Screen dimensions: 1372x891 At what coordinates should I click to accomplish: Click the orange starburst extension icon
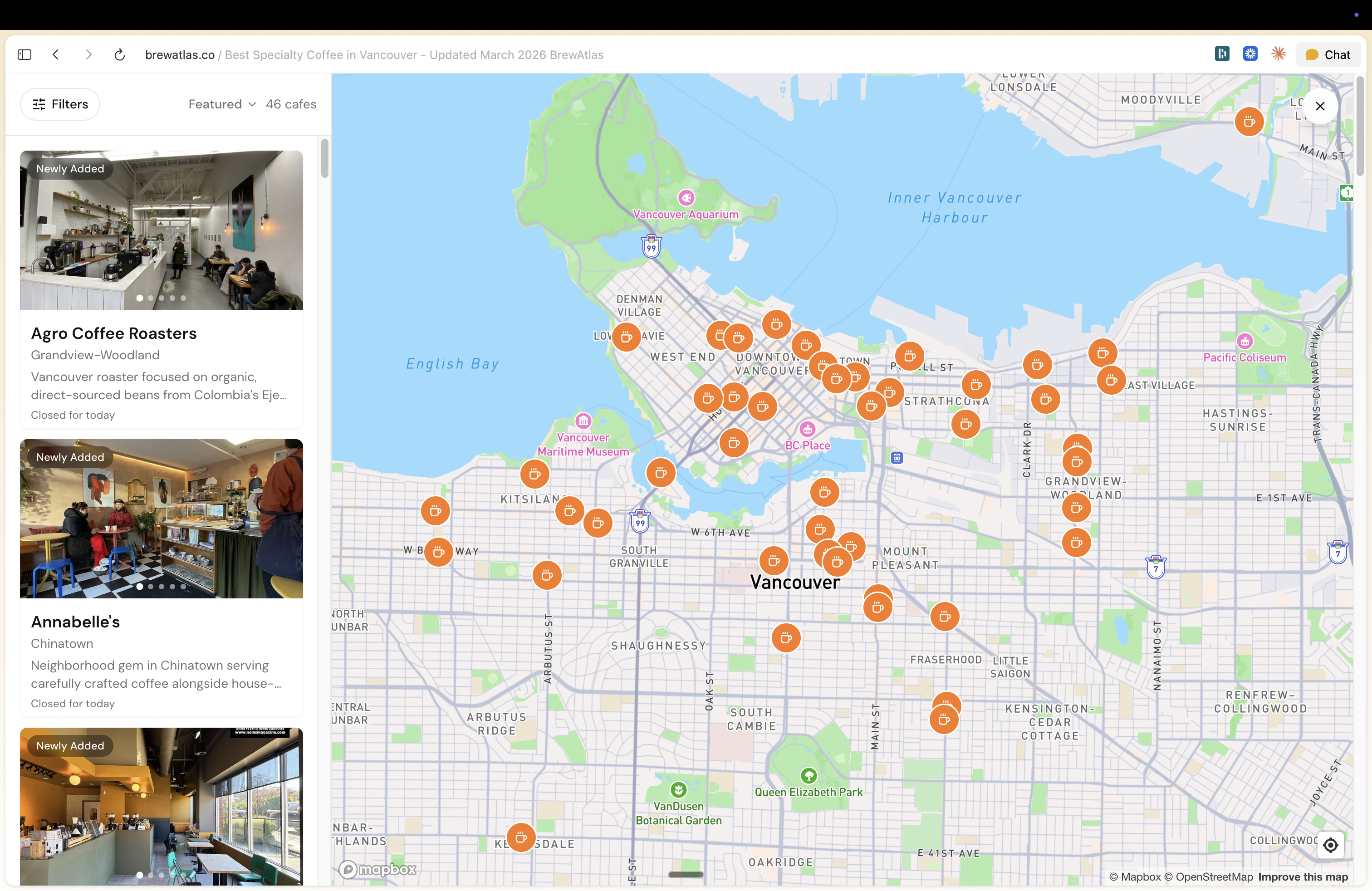1278,54
